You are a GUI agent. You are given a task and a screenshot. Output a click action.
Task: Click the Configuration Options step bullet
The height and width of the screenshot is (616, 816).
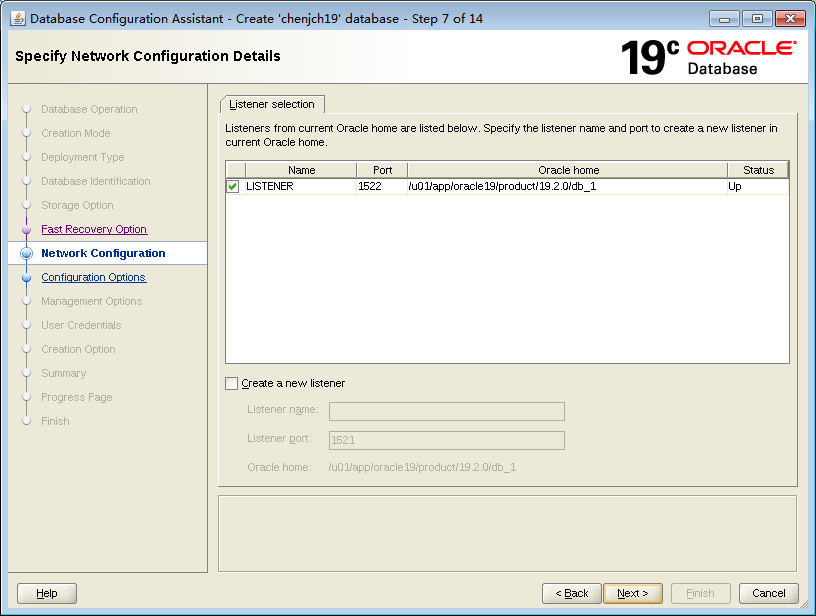click(x=27, y=277)
